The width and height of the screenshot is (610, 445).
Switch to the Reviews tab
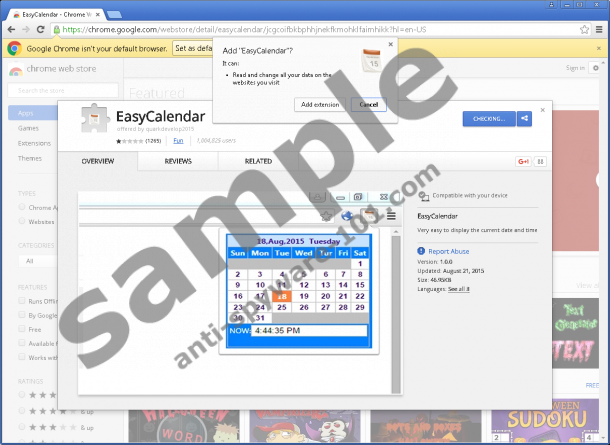pyautogui.click(x=178, y=160)
